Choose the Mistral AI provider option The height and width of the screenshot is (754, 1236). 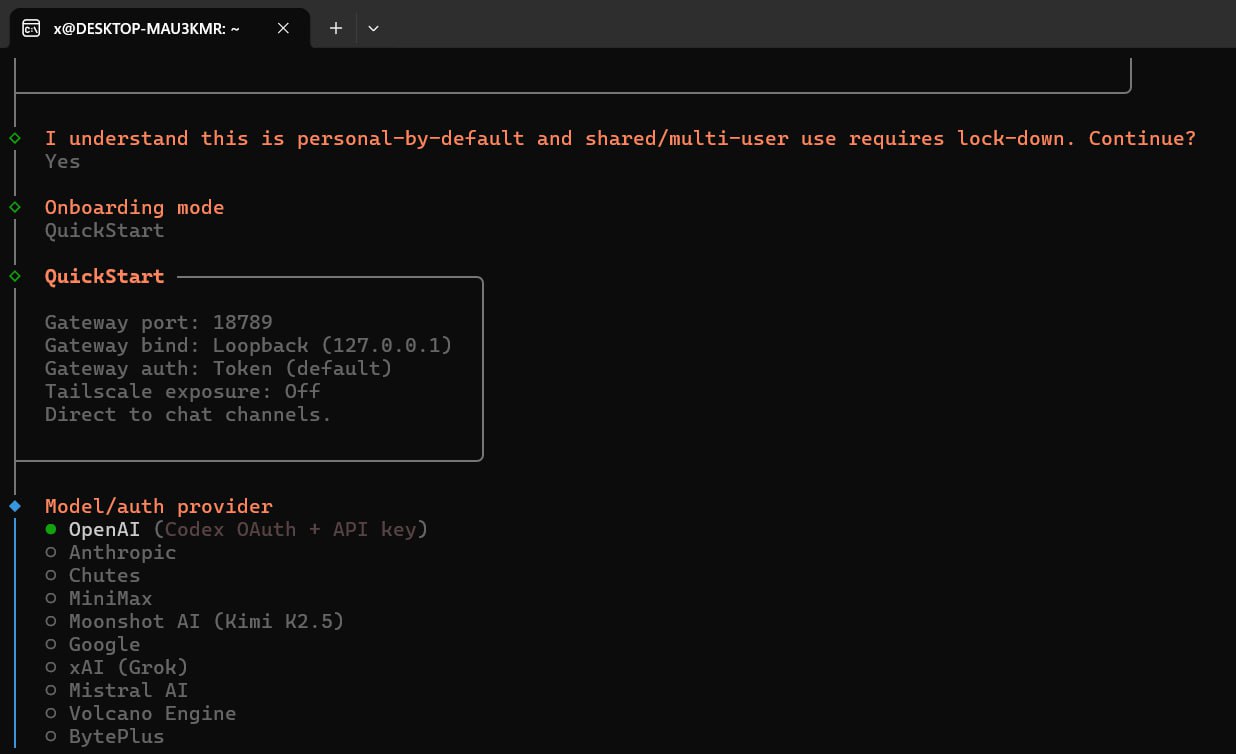pyautogui.click(x=128, y=690)
